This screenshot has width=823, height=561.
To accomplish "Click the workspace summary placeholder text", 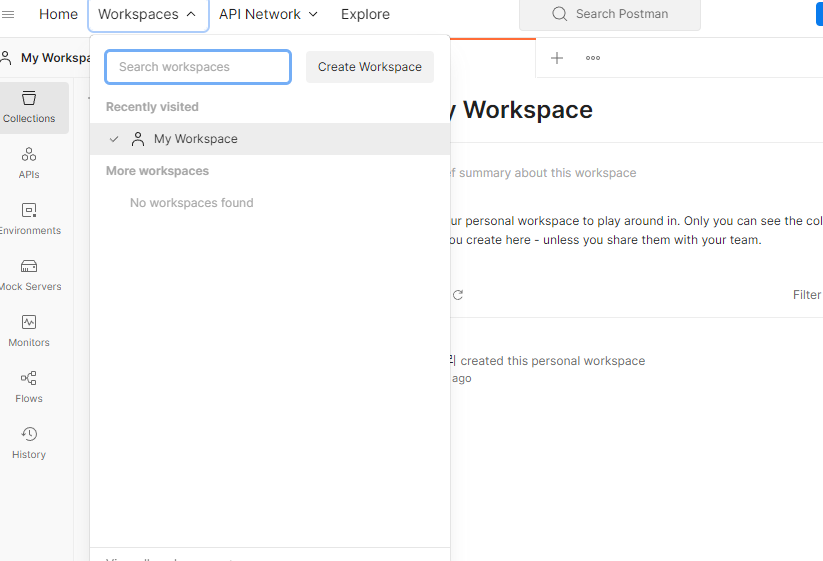I will tap(543, 173).
